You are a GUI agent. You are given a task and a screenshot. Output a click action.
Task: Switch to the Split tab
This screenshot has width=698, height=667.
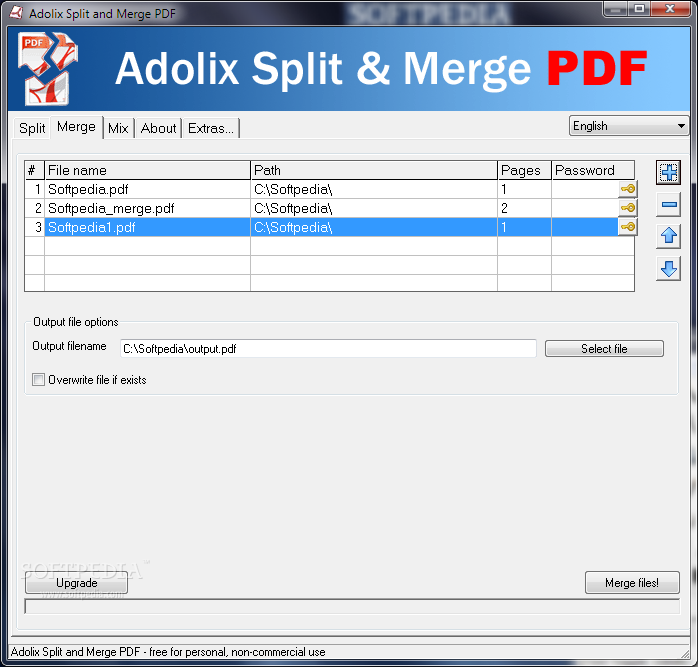pyautogui.click(x=32, y=128)
